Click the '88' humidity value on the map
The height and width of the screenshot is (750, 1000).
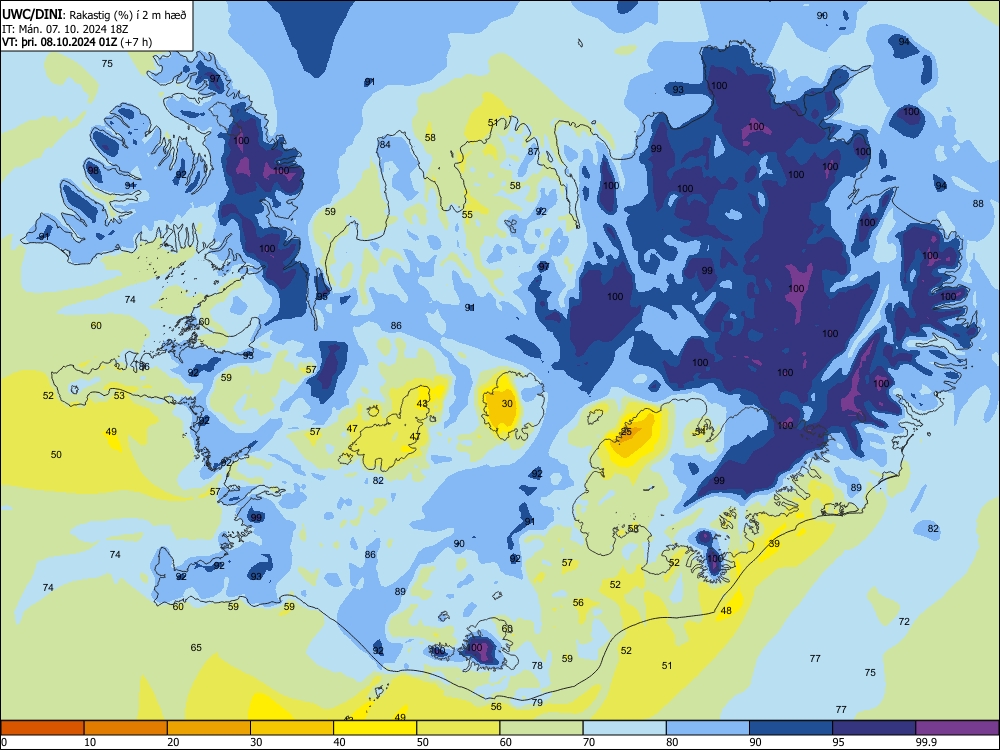click(978, 203)
